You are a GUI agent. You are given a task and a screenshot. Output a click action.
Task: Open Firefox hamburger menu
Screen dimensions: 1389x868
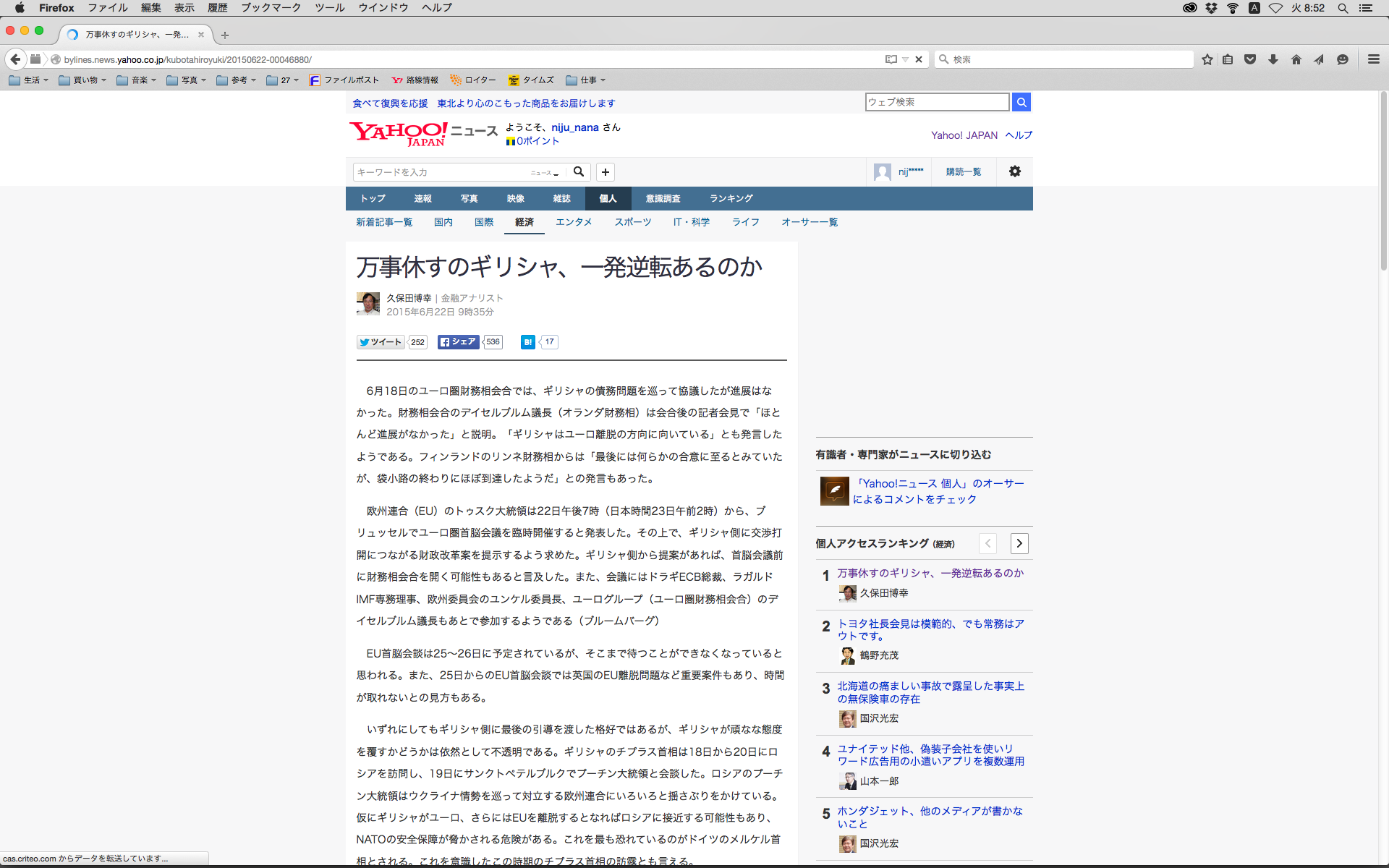coord(1373,59)
